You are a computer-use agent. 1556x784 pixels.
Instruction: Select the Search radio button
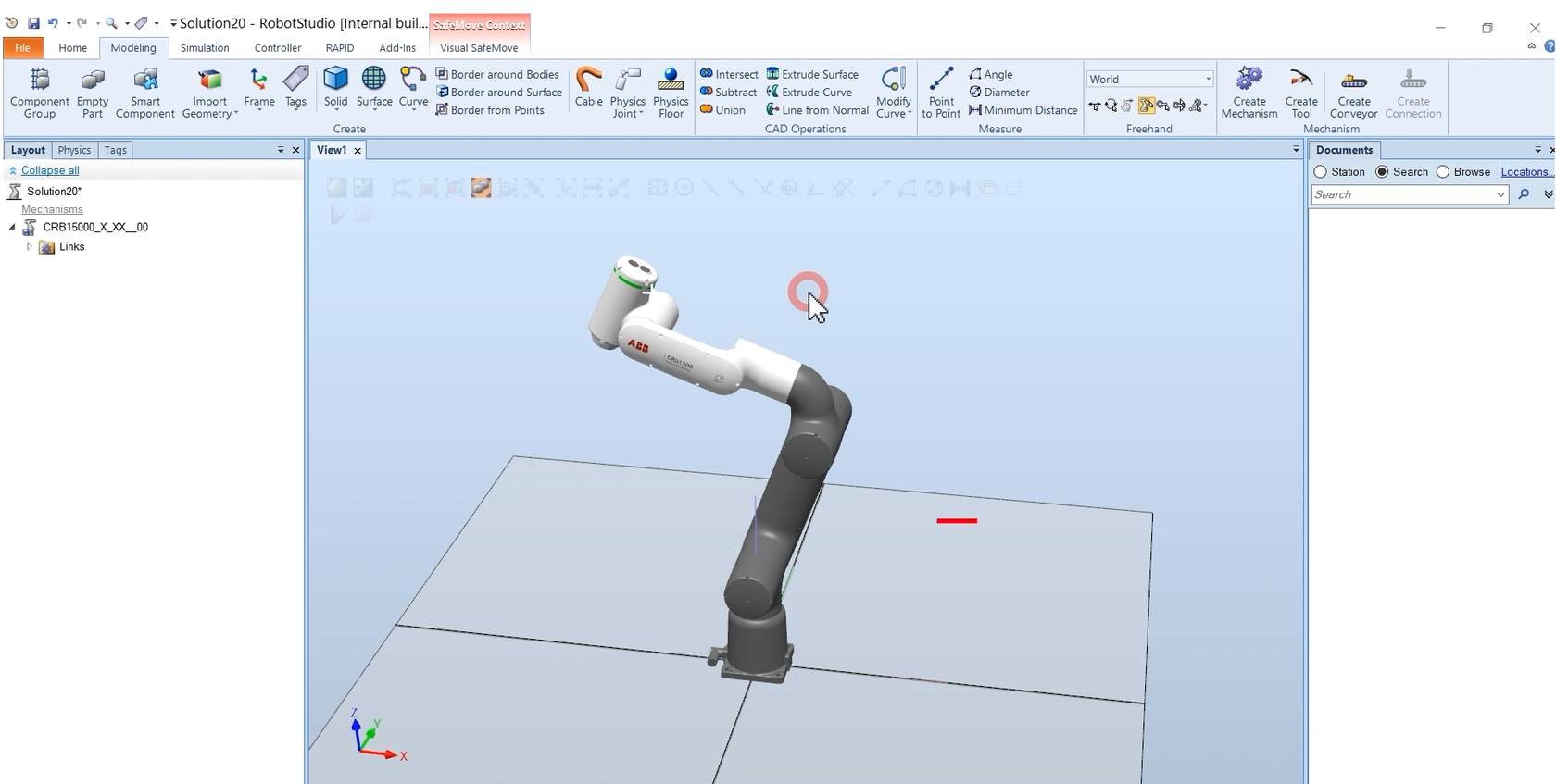tap(1382, 172)
